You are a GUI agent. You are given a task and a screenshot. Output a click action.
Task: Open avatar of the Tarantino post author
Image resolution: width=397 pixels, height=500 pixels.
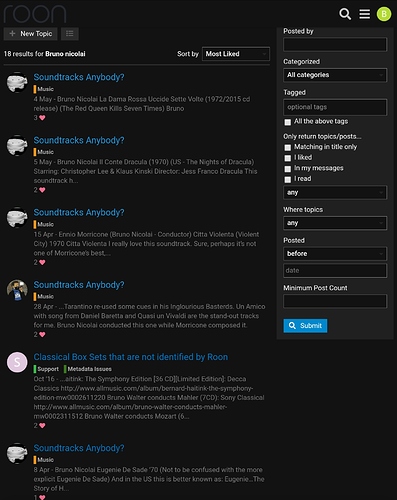click(x=17, y=290)
